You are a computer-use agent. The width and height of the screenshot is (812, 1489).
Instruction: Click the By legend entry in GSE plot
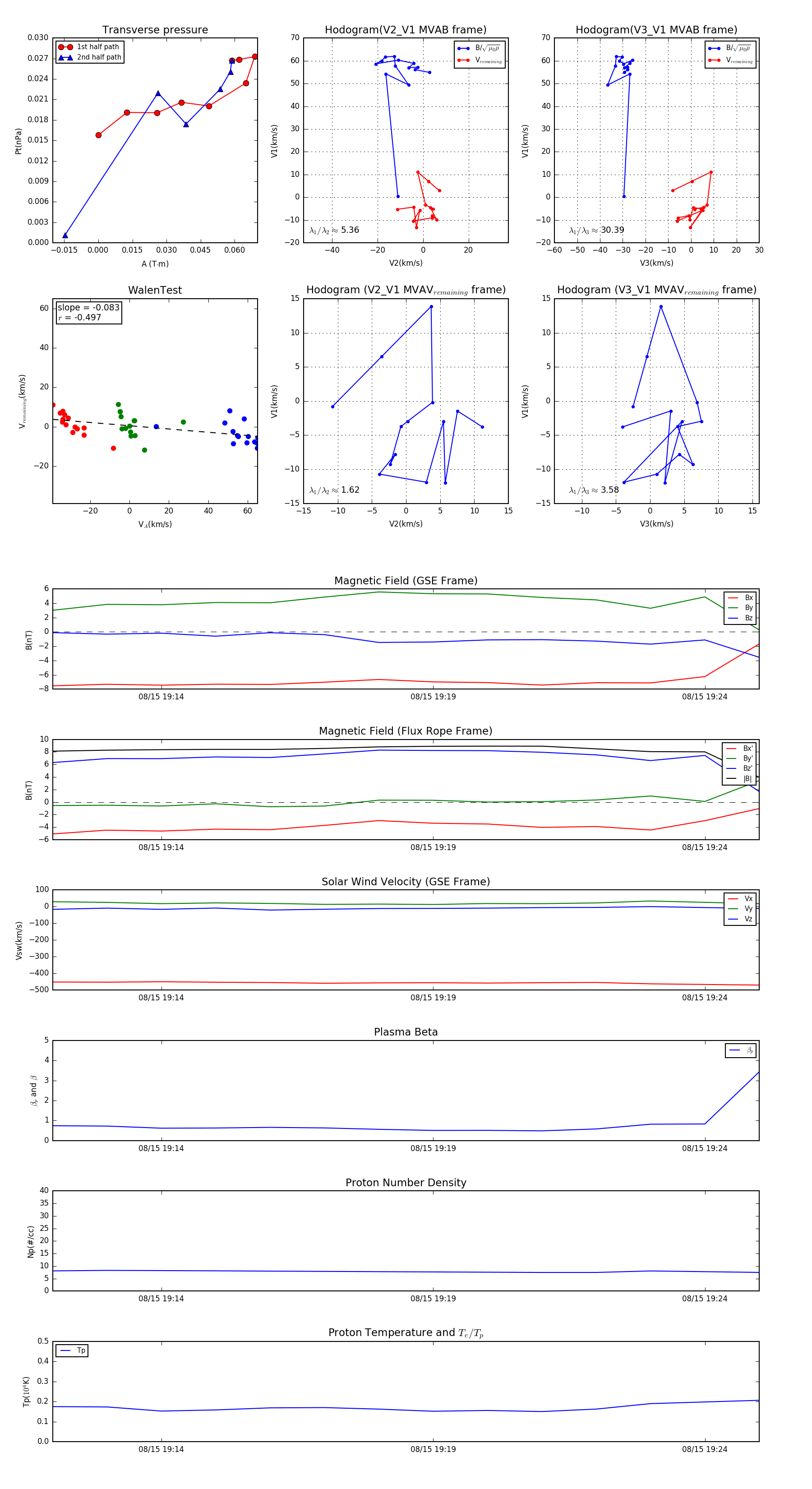740,608
